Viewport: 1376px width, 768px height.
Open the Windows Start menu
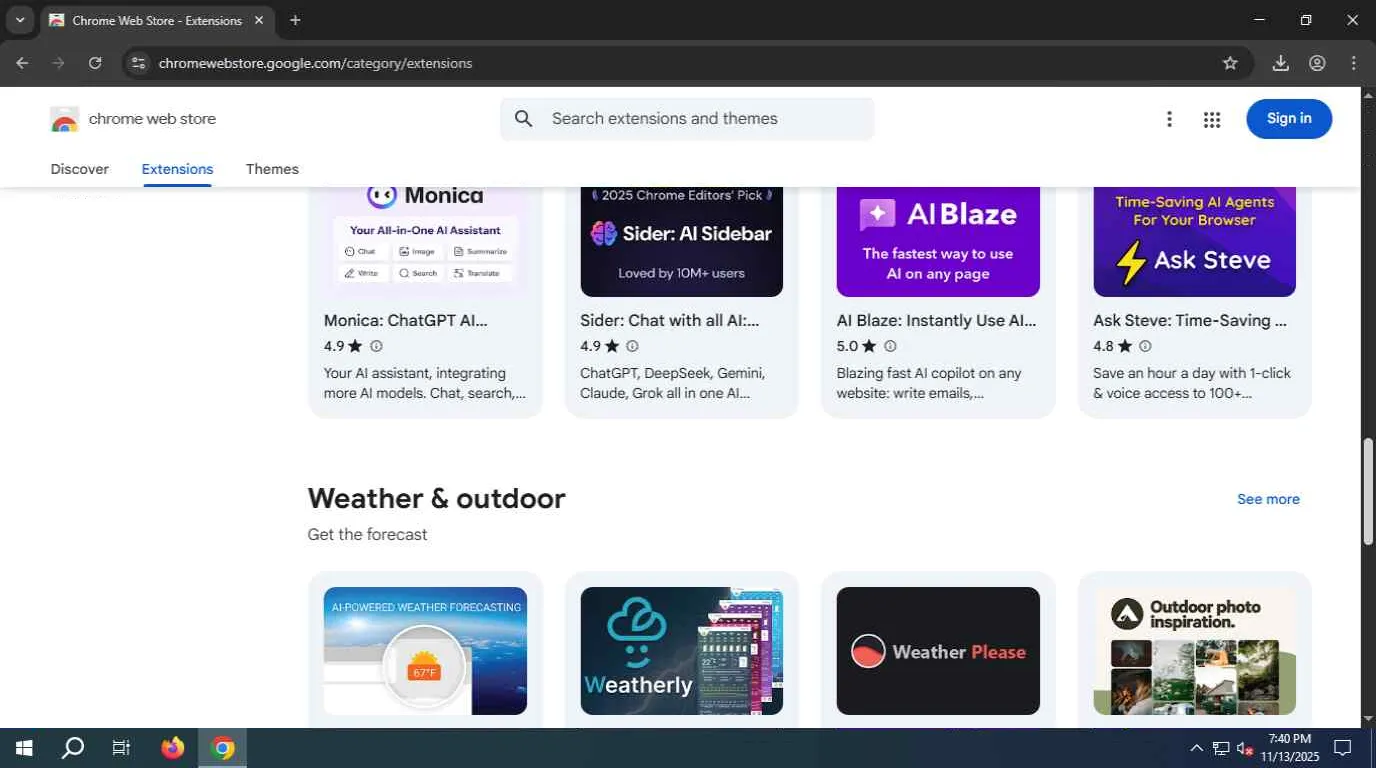(x=24, y=748)
